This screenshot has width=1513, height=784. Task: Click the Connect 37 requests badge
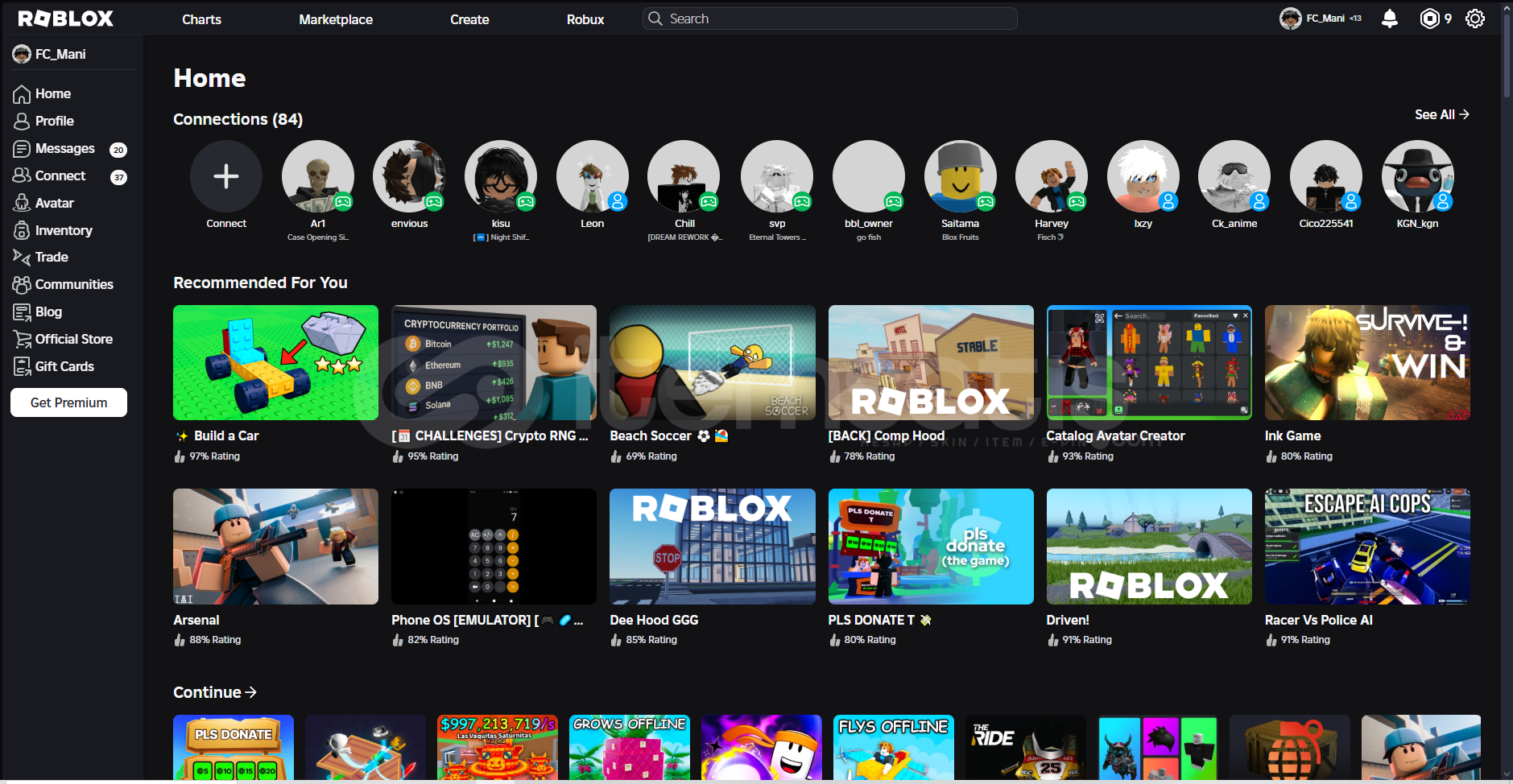[118, 177]
